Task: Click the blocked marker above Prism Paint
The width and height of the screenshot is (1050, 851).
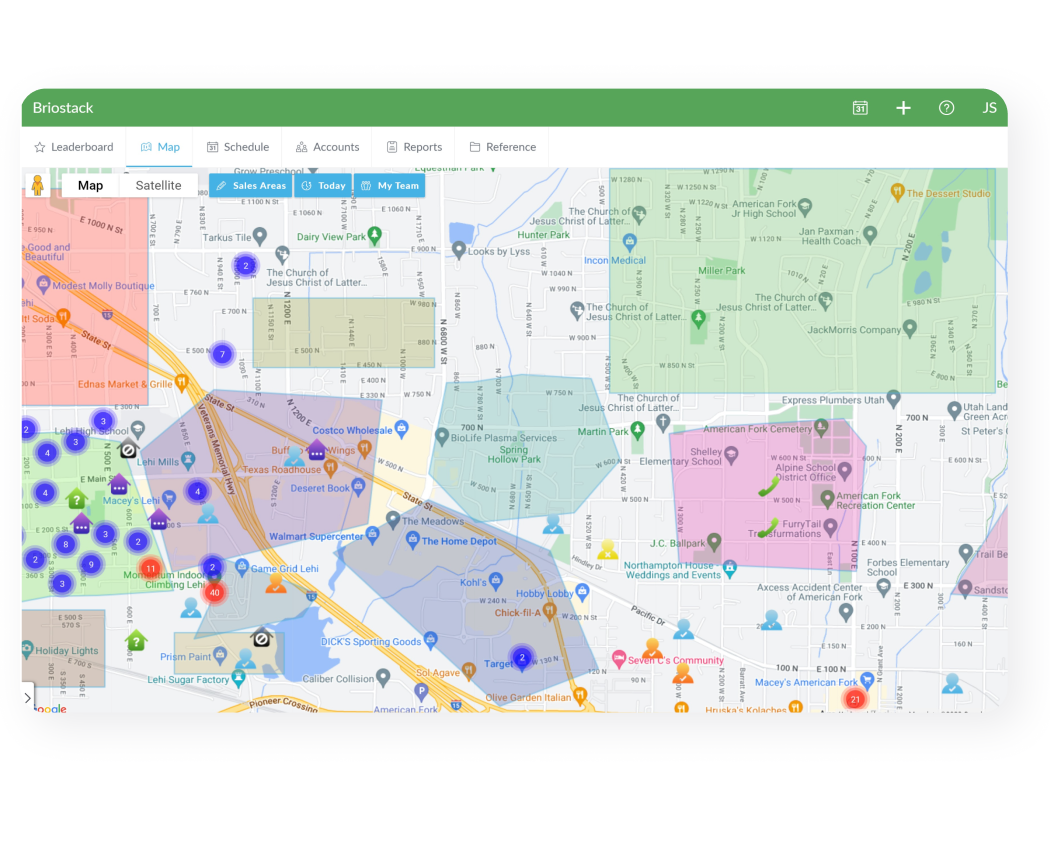Action: pos(262,638)
